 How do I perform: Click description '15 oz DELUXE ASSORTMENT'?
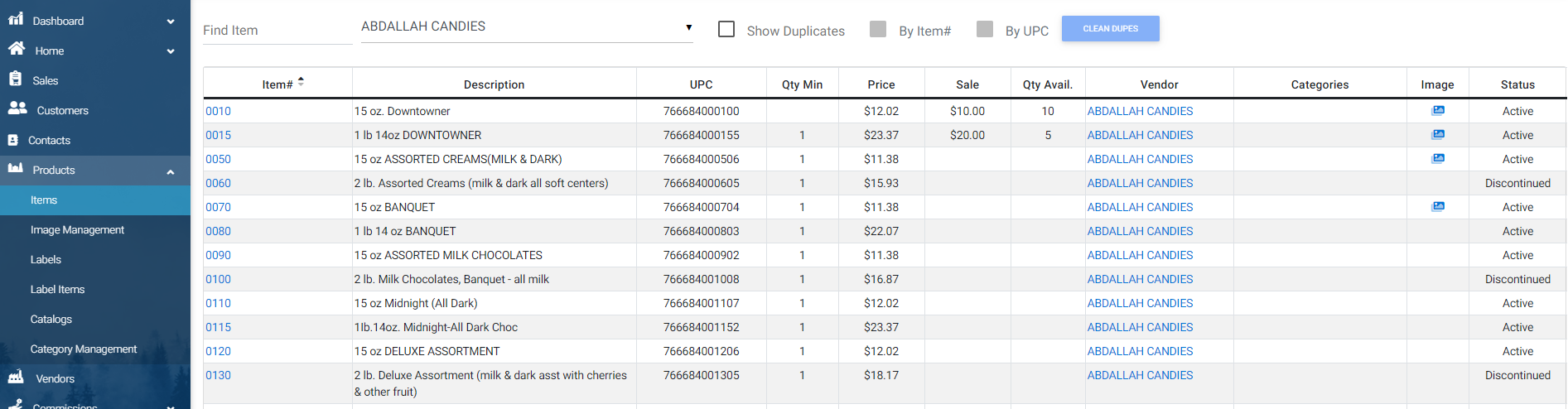(427, 351)
